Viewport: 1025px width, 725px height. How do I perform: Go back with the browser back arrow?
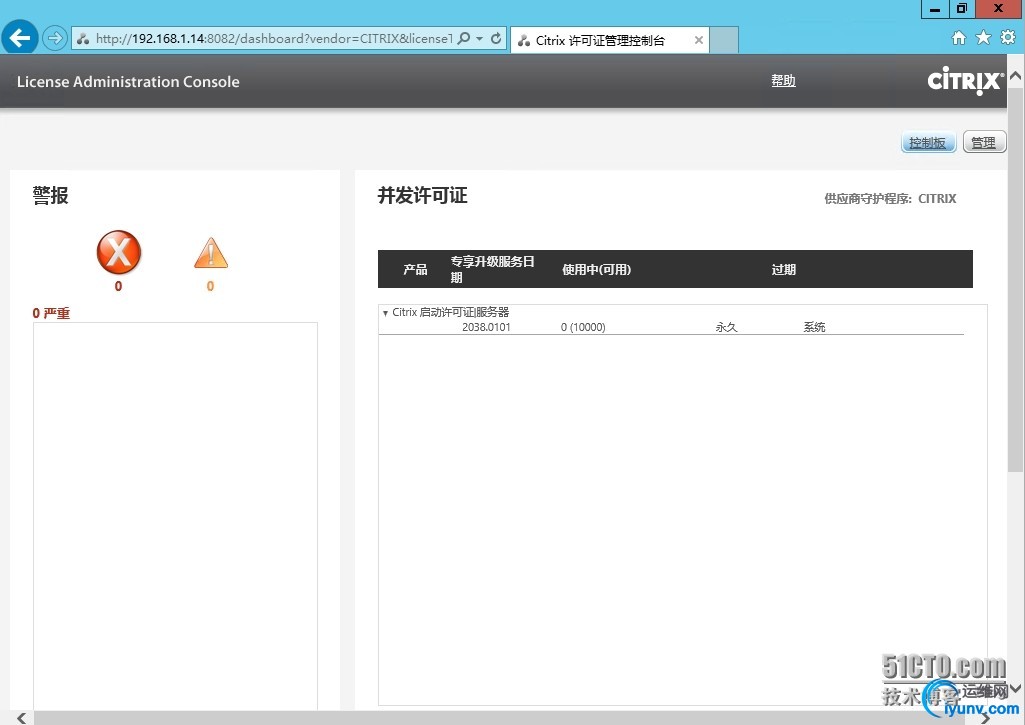click(x=20, y=38)
